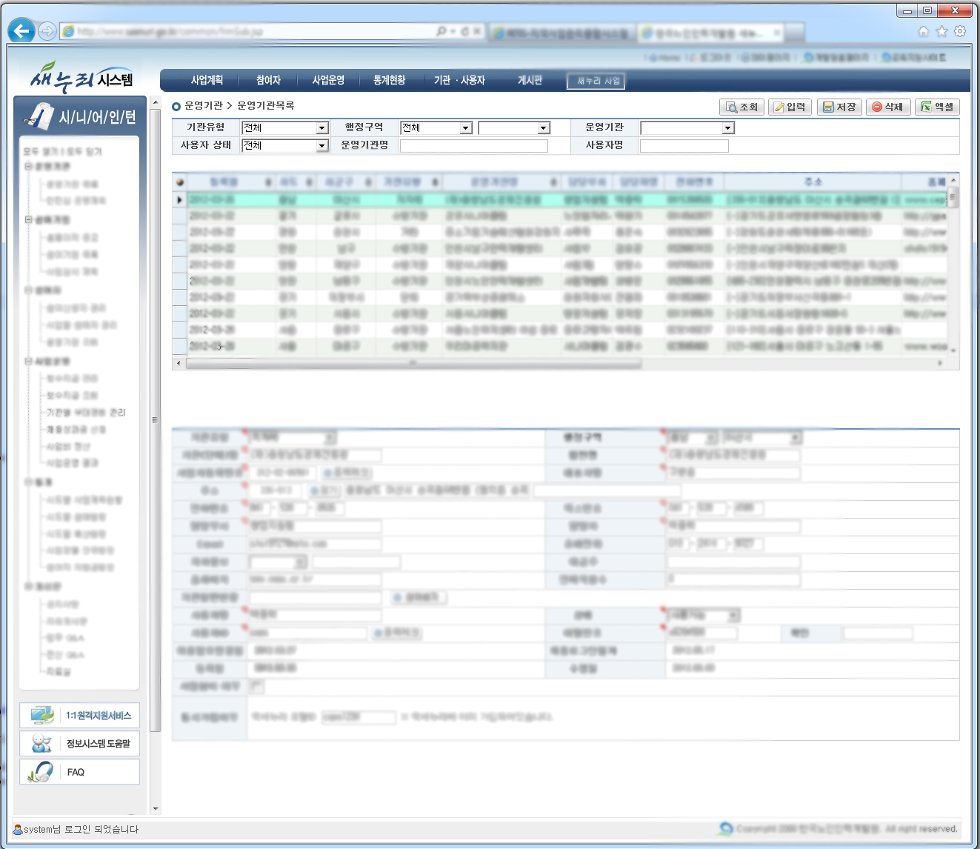Open the 정보시스템 도움말 icon
This screenshot has width=980, height=849.
(41, 743)
